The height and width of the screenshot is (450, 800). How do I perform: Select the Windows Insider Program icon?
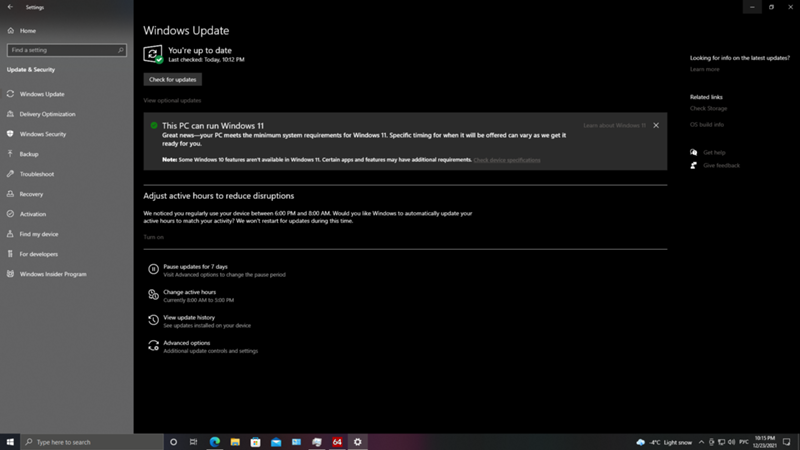(x=10, y=274)
